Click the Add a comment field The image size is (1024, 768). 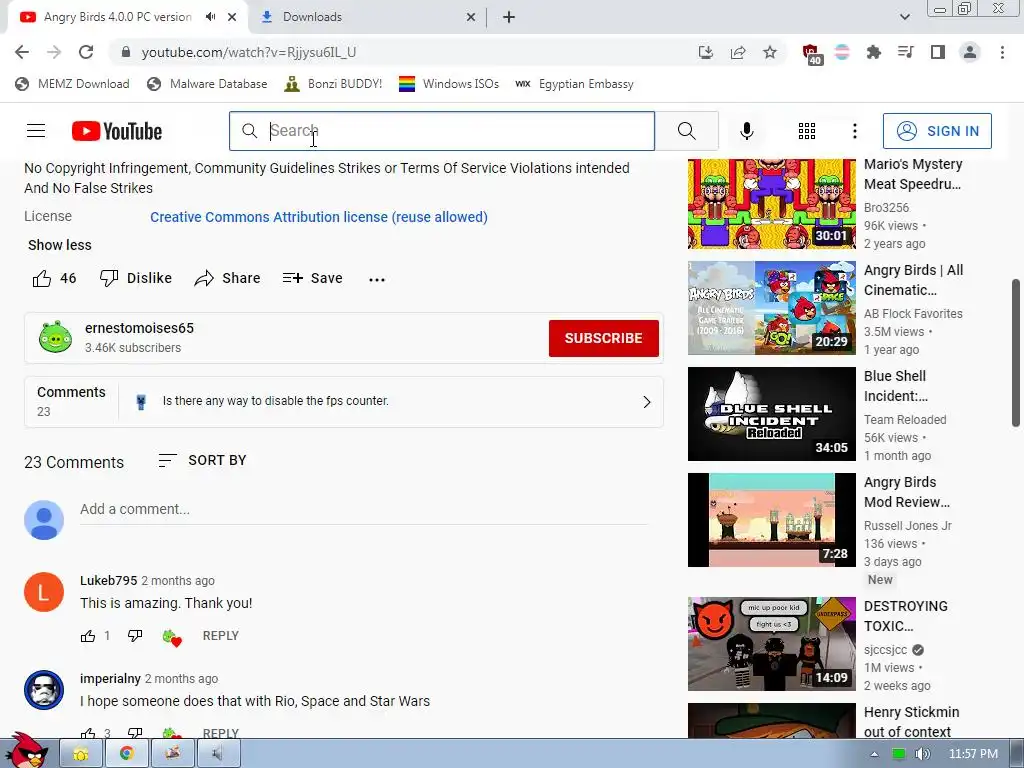364,509
